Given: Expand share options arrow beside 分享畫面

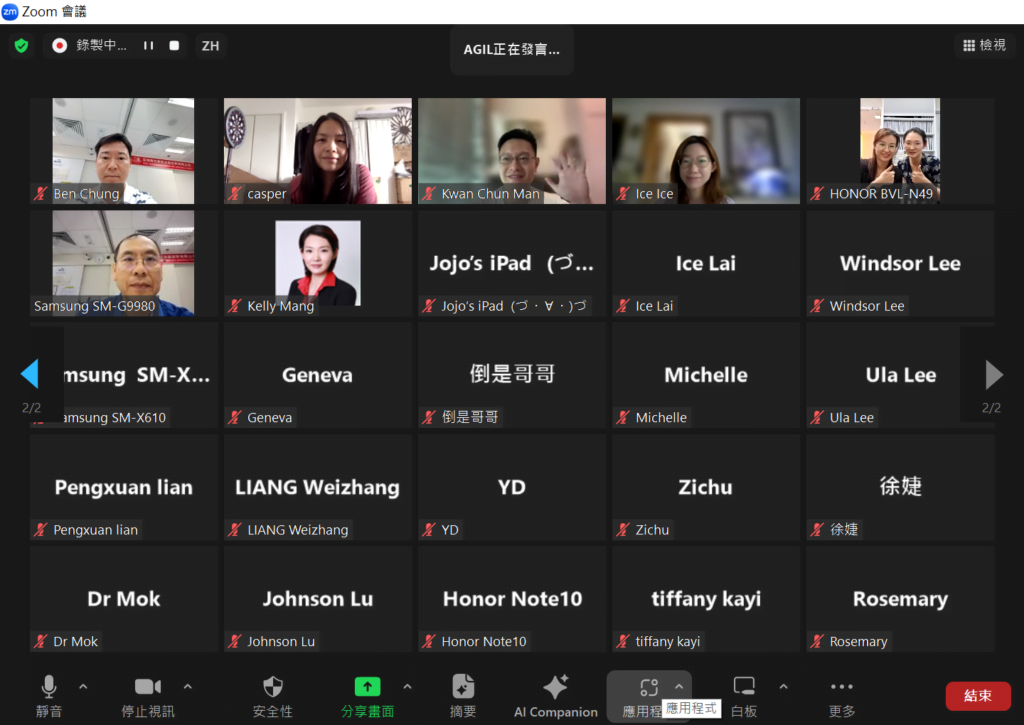Looking at the screenshot, I should click(x=407, y=687).
